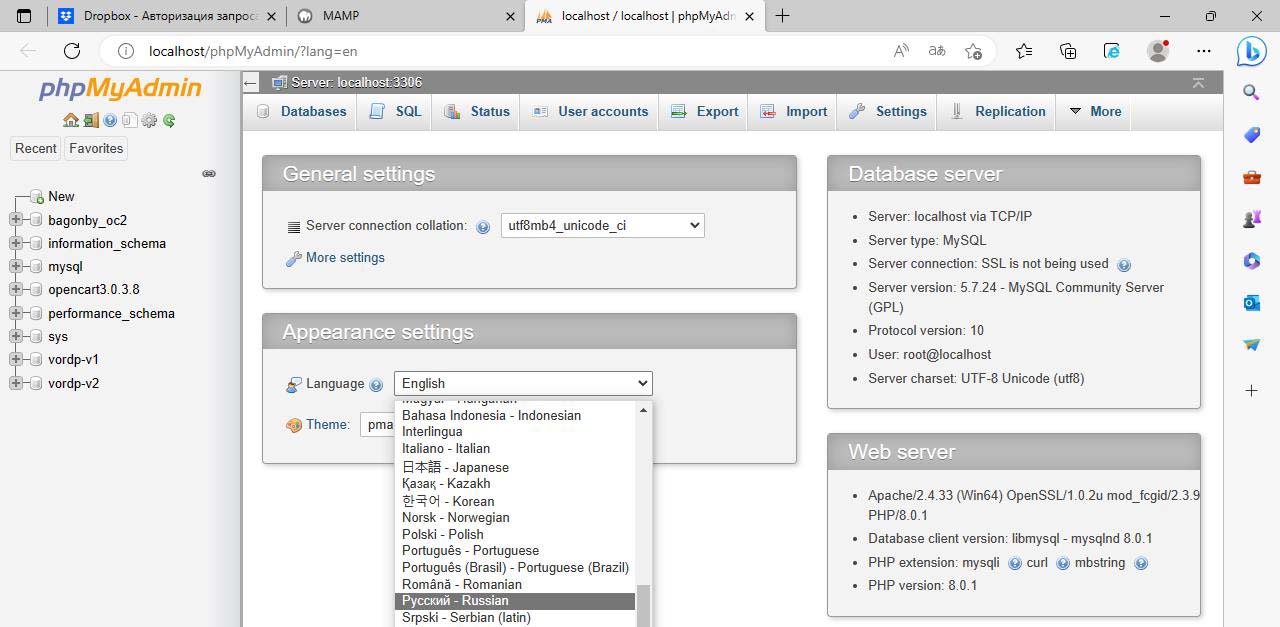The height and width of the screenshot is (627, 1280).
Task: Open the navigation panel settings gear icon
Action: click(x=149, y=120)
